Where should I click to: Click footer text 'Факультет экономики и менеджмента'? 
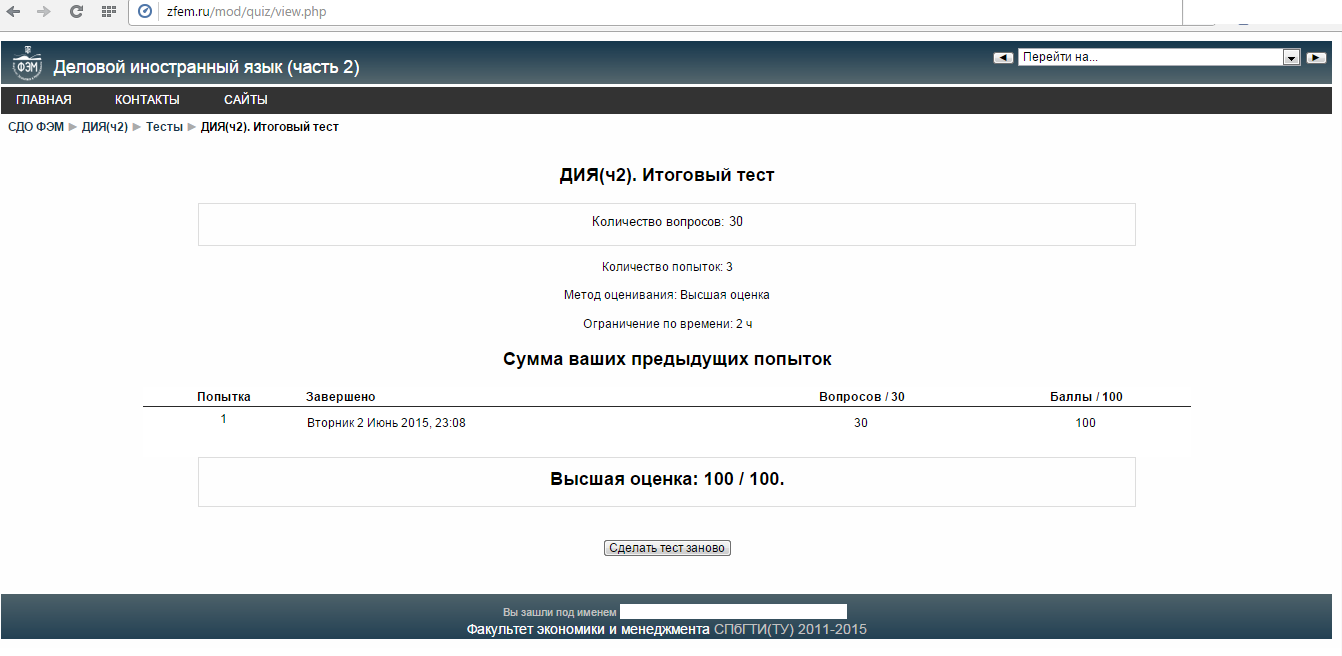(x=588, y=630)
